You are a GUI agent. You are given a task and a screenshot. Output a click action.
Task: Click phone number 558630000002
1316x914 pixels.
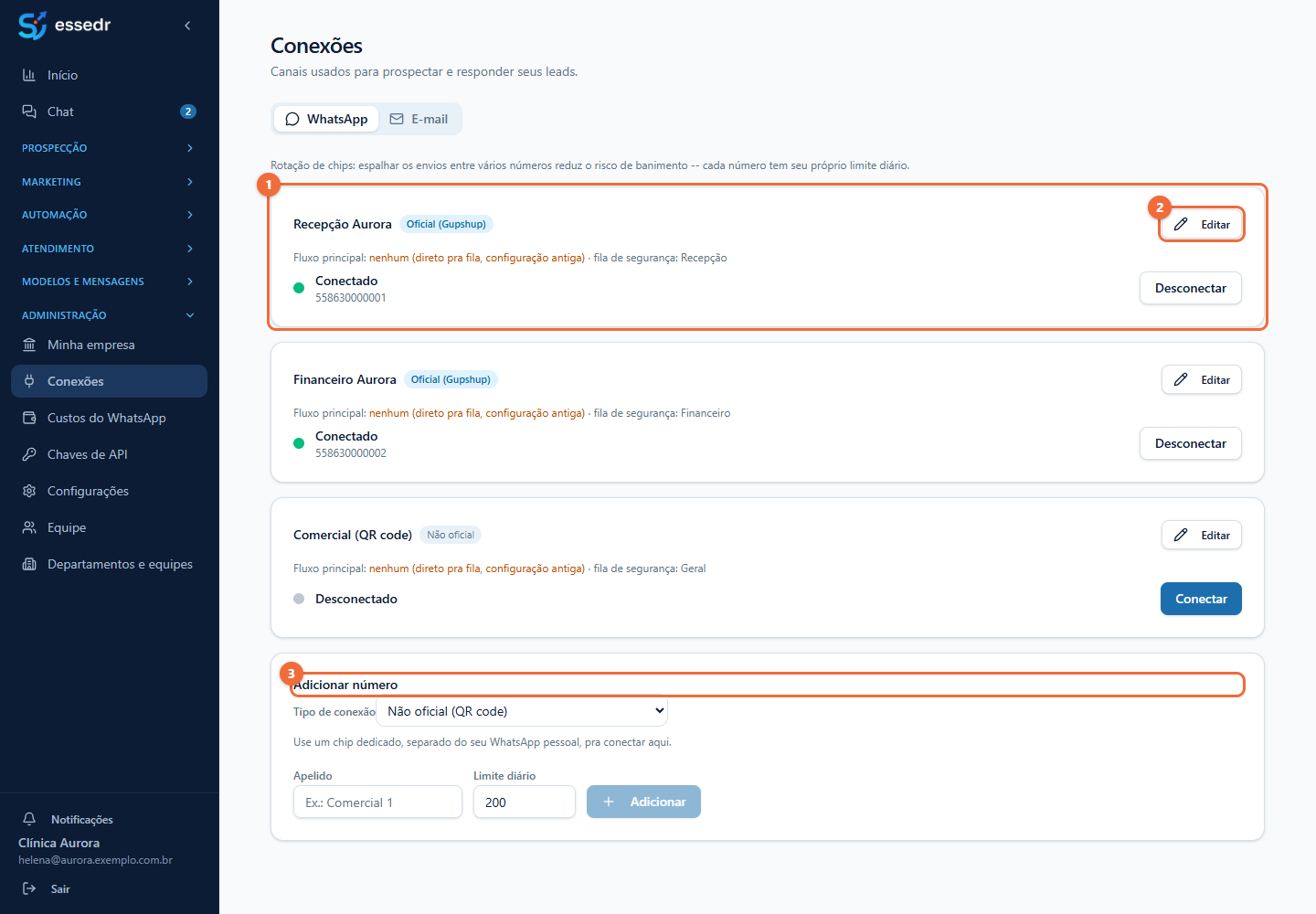(351, 453)
